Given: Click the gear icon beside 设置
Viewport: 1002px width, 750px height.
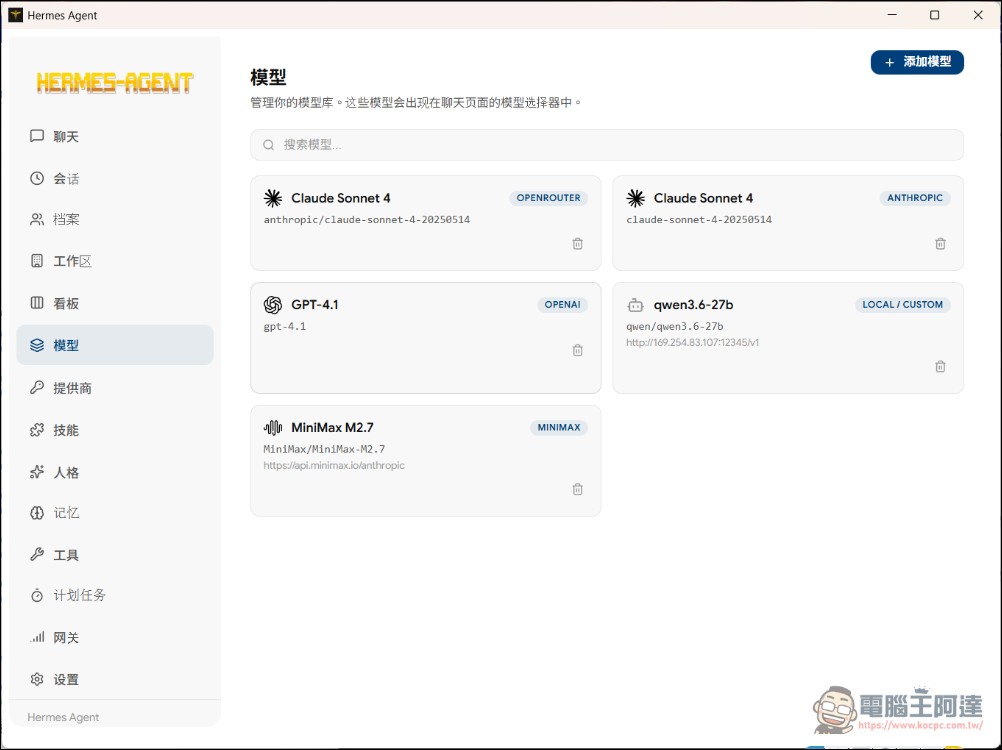Looking at the screenshot, I should coord(37,679).
